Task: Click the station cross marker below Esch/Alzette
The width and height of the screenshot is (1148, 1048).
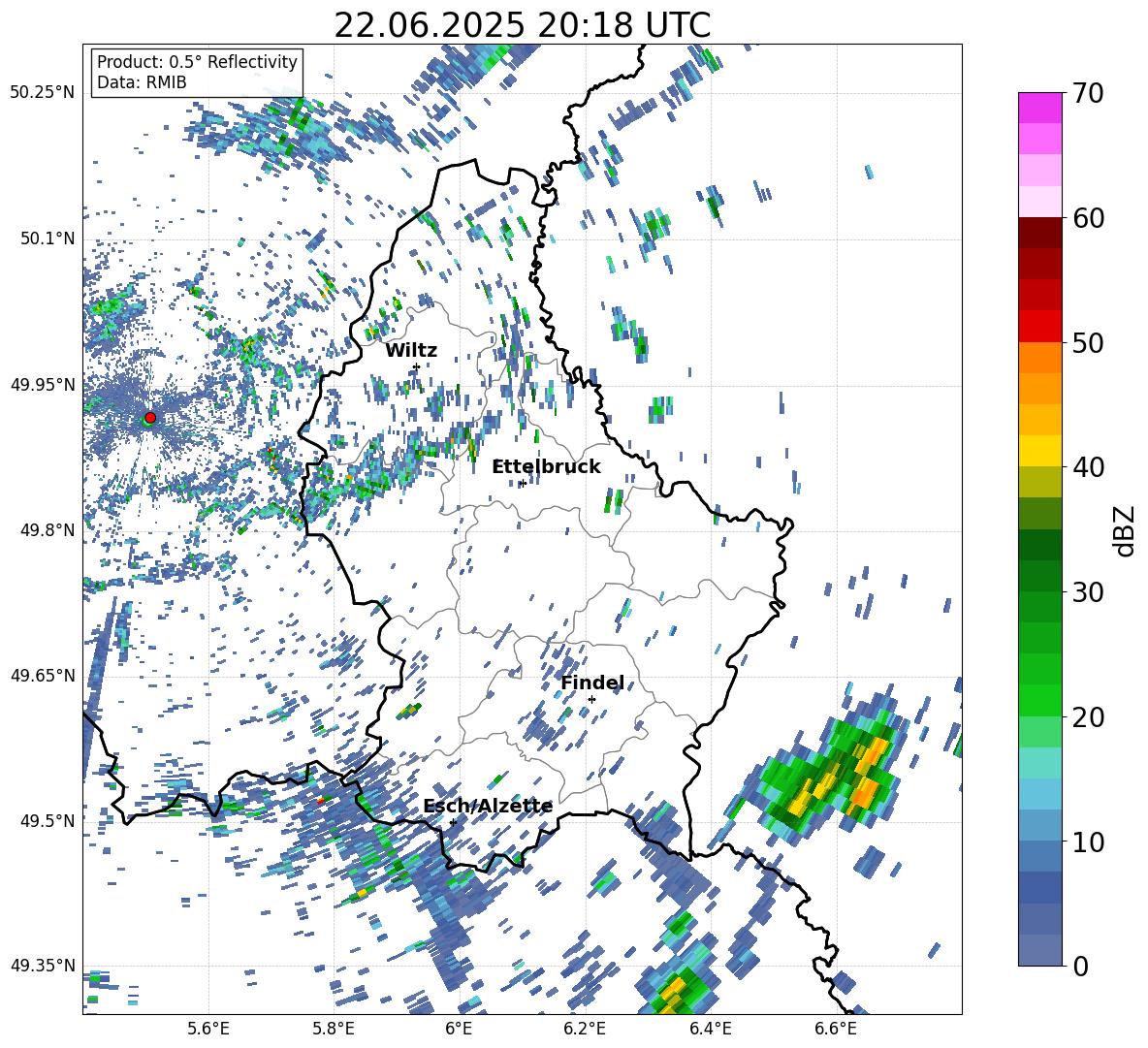Action: (453, 822)
